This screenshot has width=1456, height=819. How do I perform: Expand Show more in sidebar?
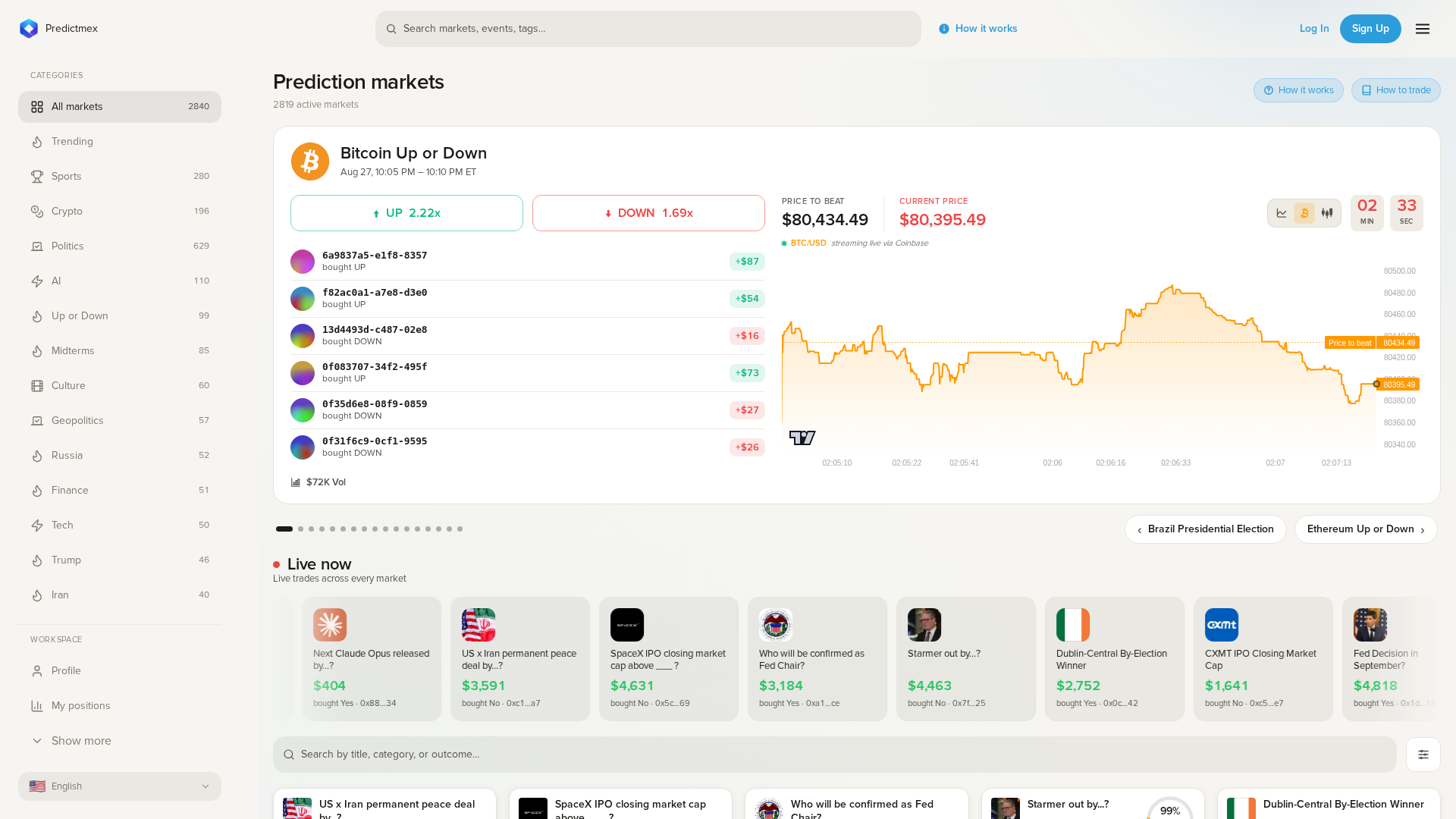pyautogui.click(x=120, y=741)
